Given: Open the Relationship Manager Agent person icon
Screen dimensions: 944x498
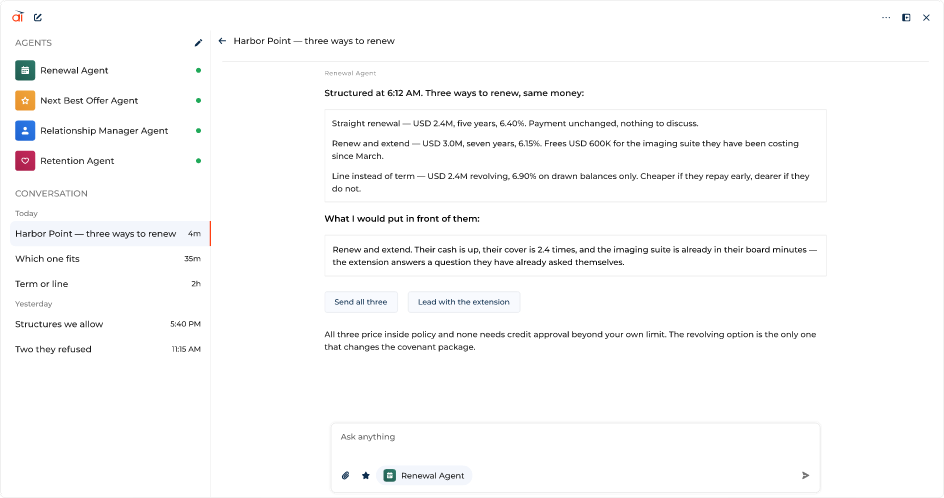Looking at the screenshot, I should pos(25,131).
